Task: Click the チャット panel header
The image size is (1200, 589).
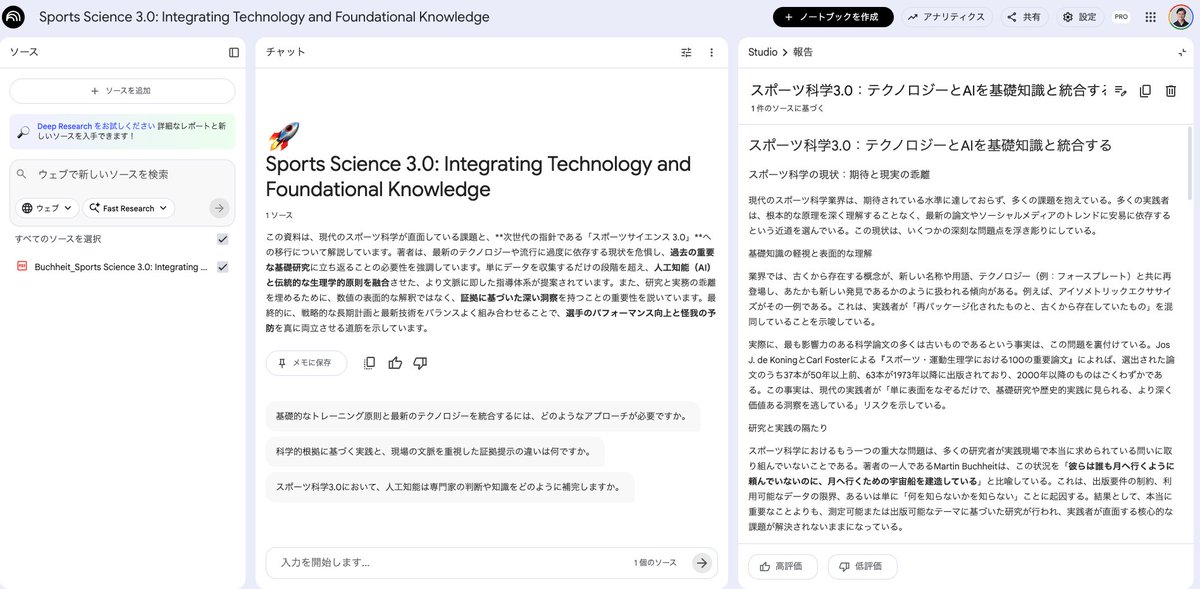Action: [x=286, y=52]
